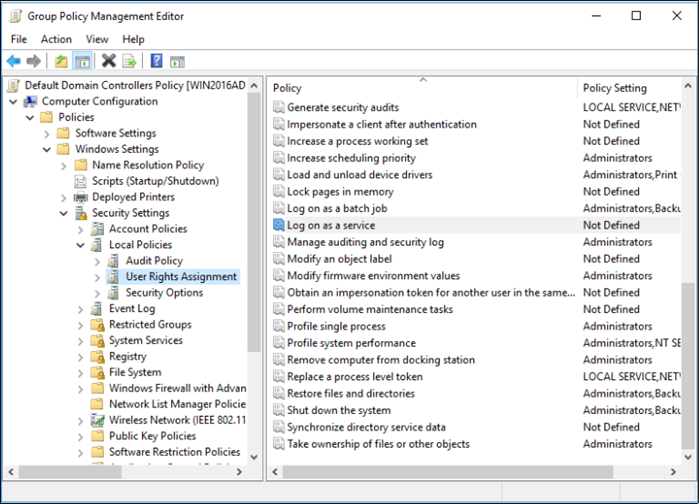Select the Log on as a service policy
The width and height of the screenshot is (699, 504).
pos(330,225)
